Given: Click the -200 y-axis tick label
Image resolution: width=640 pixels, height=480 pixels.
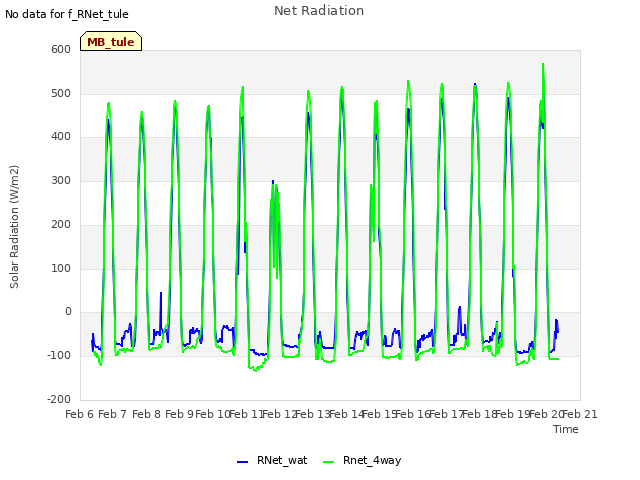Looking at the screenshot, I should (59, 399).
